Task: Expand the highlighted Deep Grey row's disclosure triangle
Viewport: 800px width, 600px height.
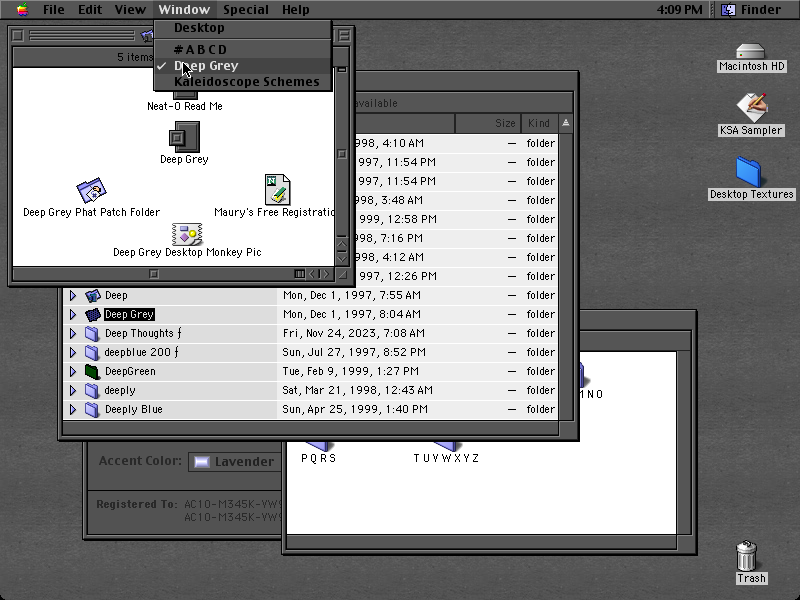Action: (x=72, y=314)
